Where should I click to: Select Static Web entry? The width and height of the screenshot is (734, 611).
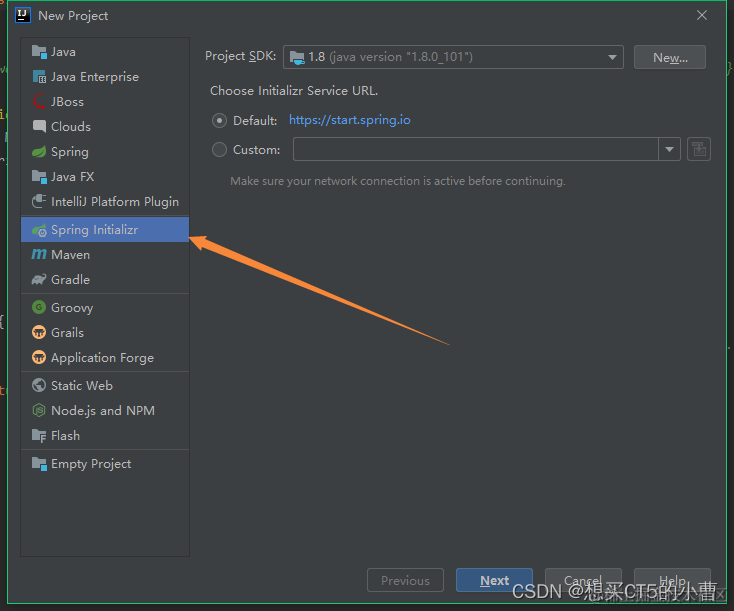click(x=105, y=385)
